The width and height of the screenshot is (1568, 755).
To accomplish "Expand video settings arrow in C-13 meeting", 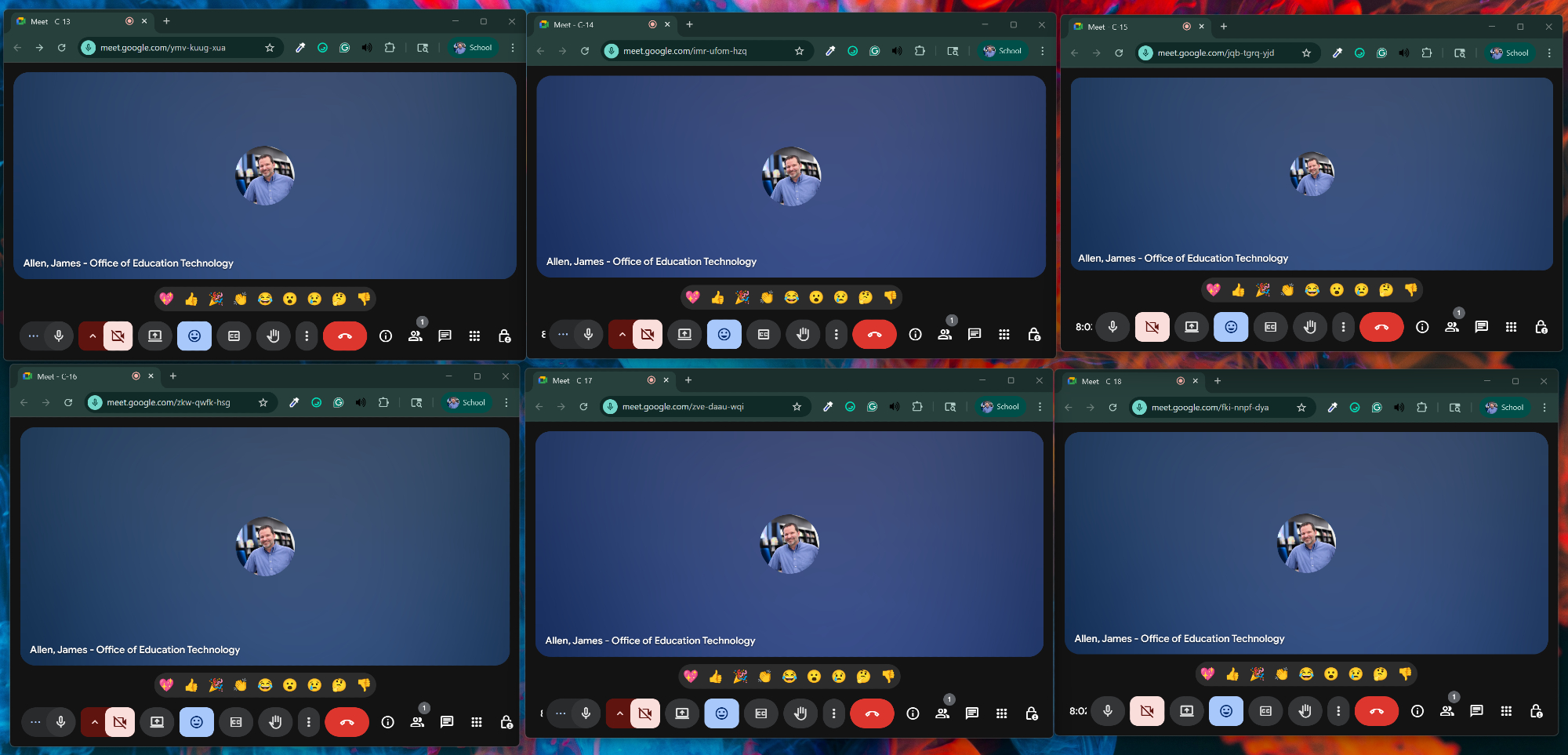I will [93, 336].
